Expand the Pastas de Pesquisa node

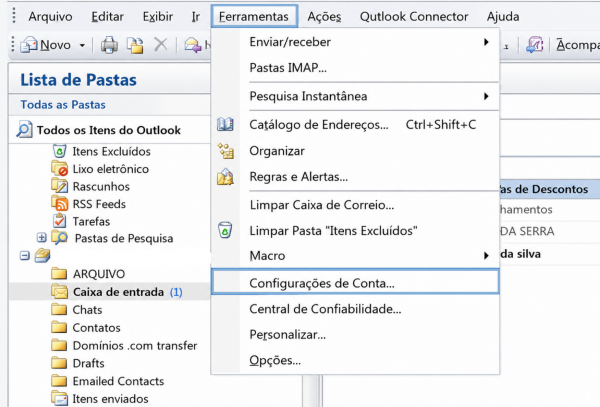[41, 238]
